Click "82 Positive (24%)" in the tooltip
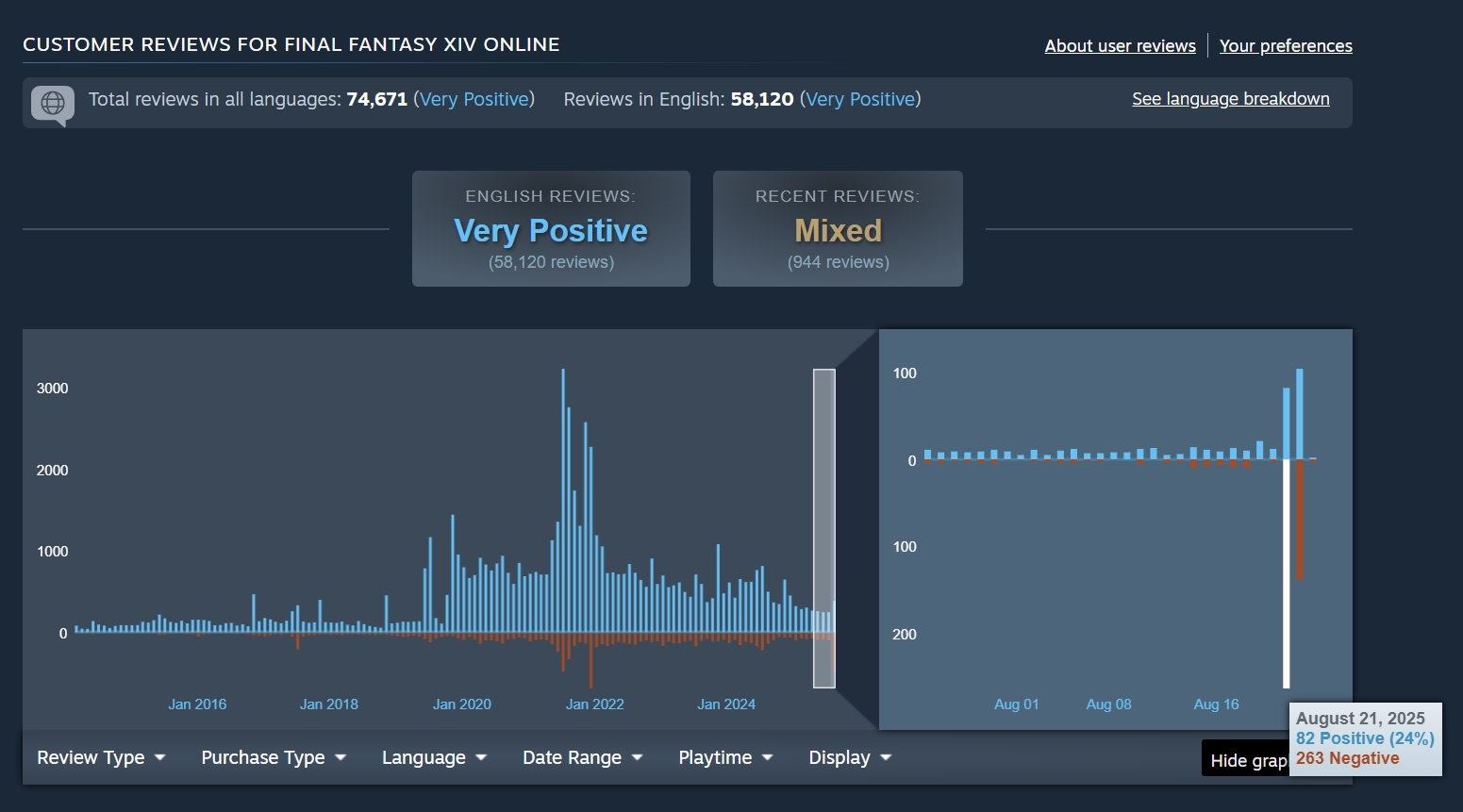This screenshot has width=1463, height=812. point(1365,738)
